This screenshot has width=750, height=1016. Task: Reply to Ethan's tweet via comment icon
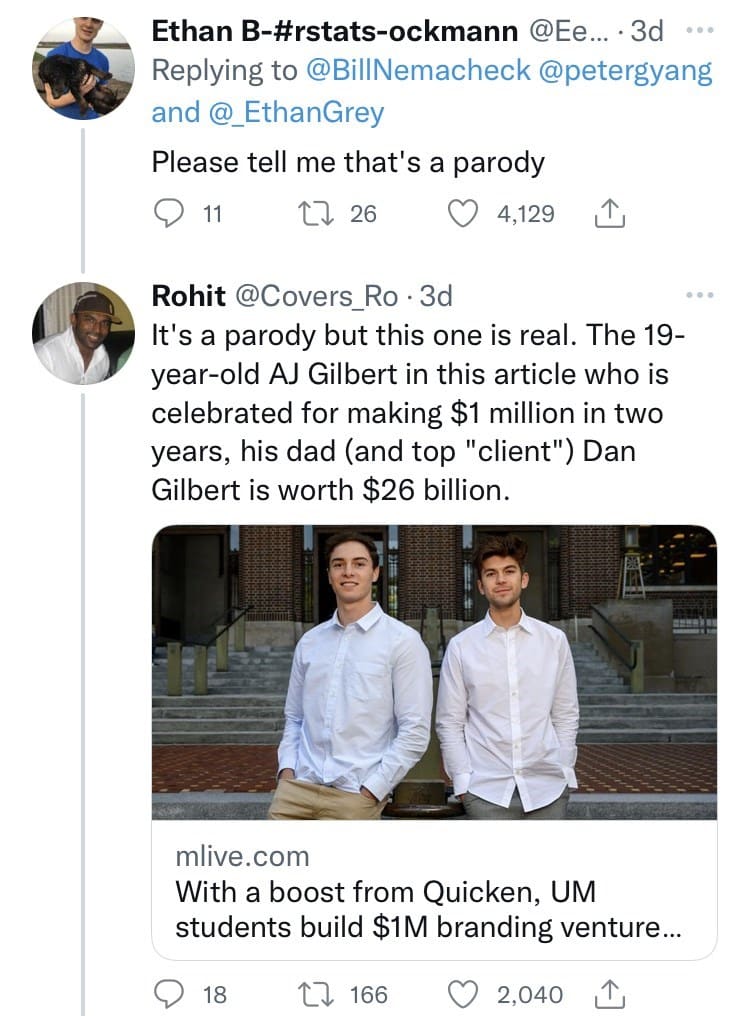[x=169, y=214]
